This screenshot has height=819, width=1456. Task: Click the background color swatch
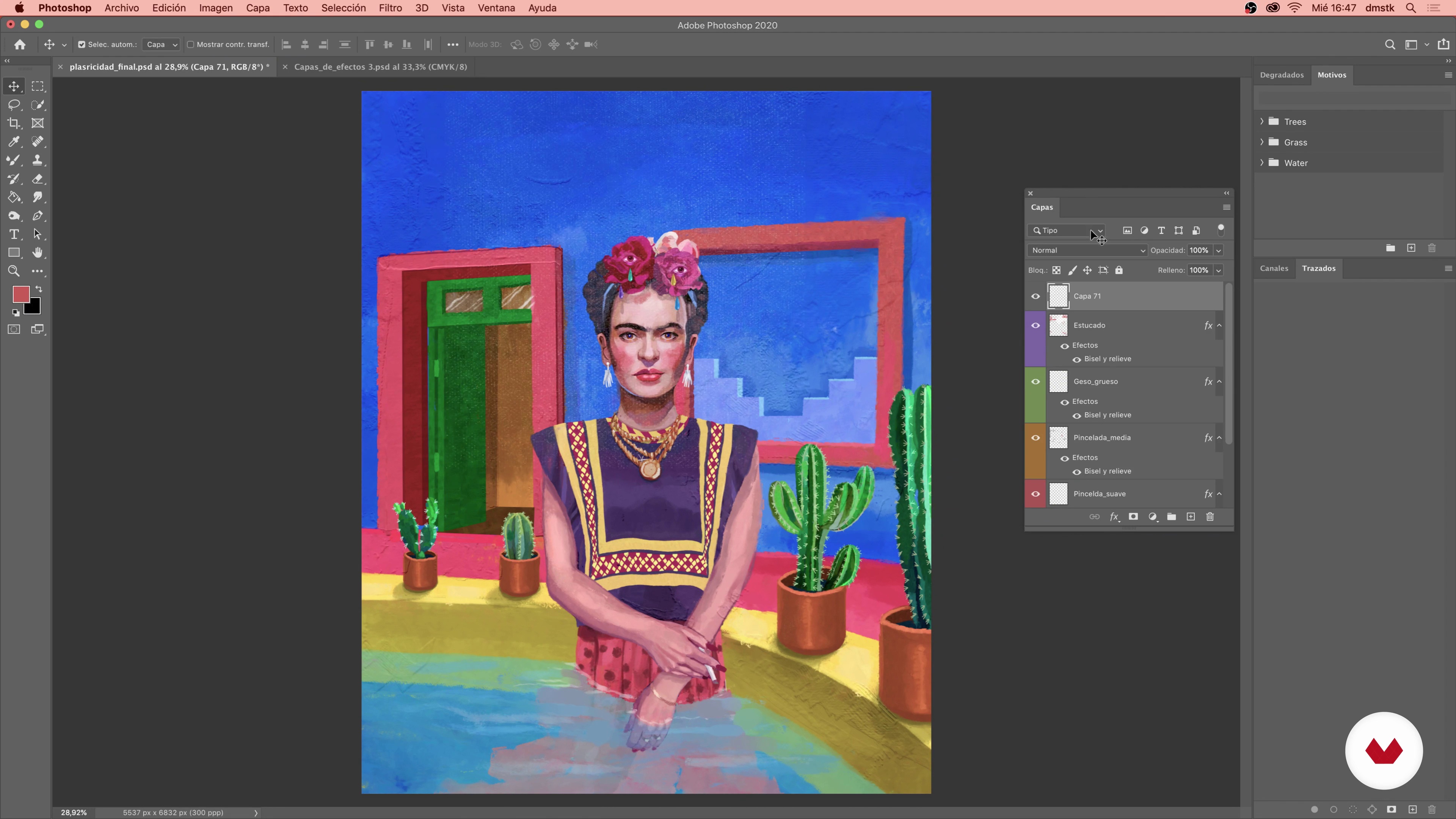point(34,308)
